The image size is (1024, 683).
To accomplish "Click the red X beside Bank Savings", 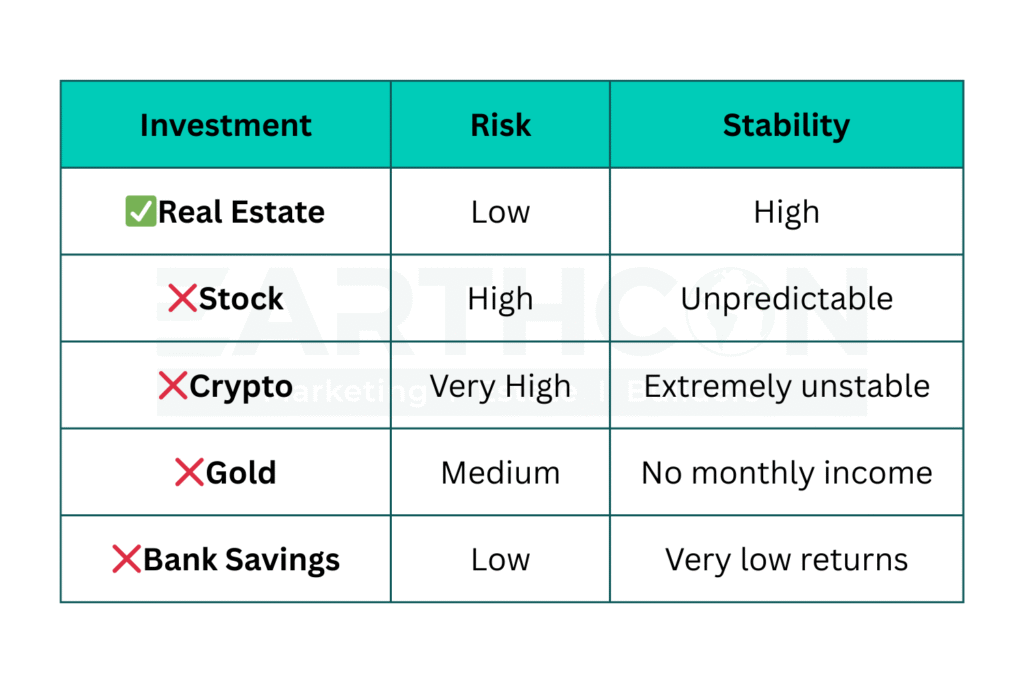I will click(126, 560).
